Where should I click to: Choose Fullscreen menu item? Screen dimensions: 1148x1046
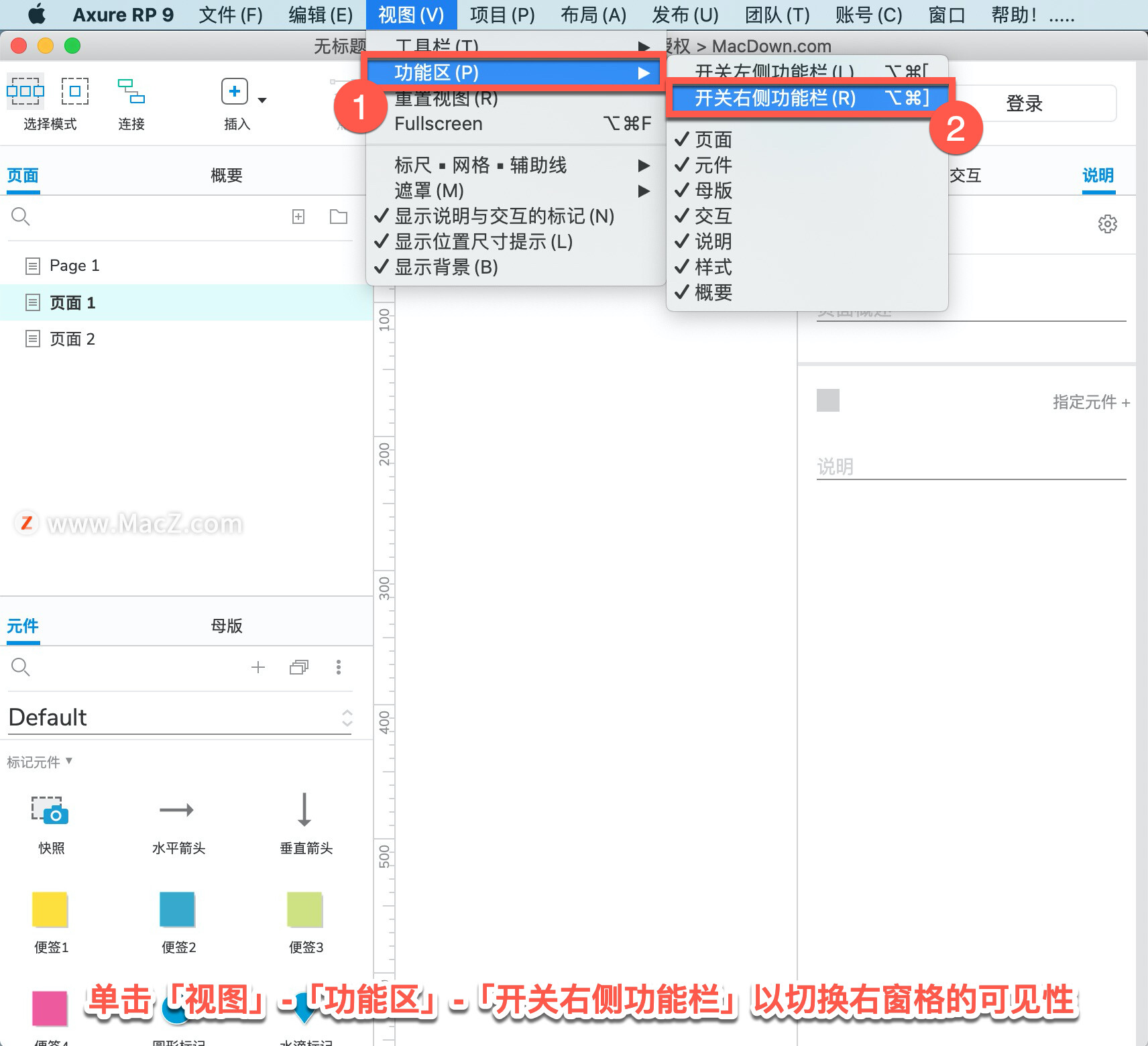[515, 123]
